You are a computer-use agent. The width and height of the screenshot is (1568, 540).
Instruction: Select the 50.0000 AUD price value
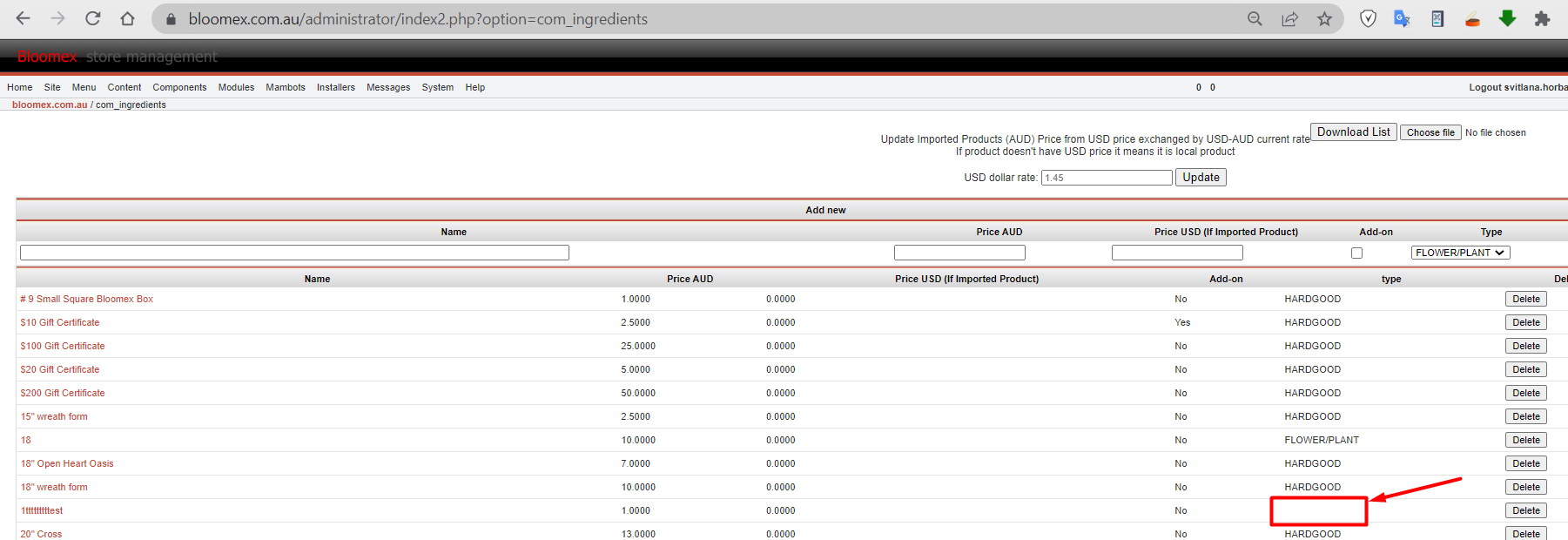(x=638, y=393)
